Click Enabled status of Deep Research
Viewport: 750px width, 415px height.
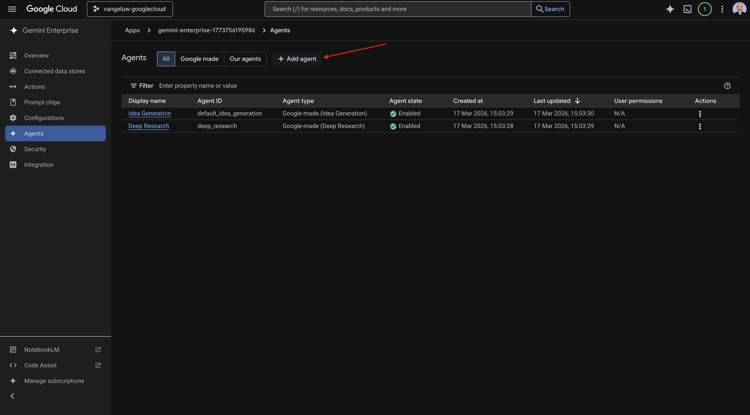[x=405, y=126]
